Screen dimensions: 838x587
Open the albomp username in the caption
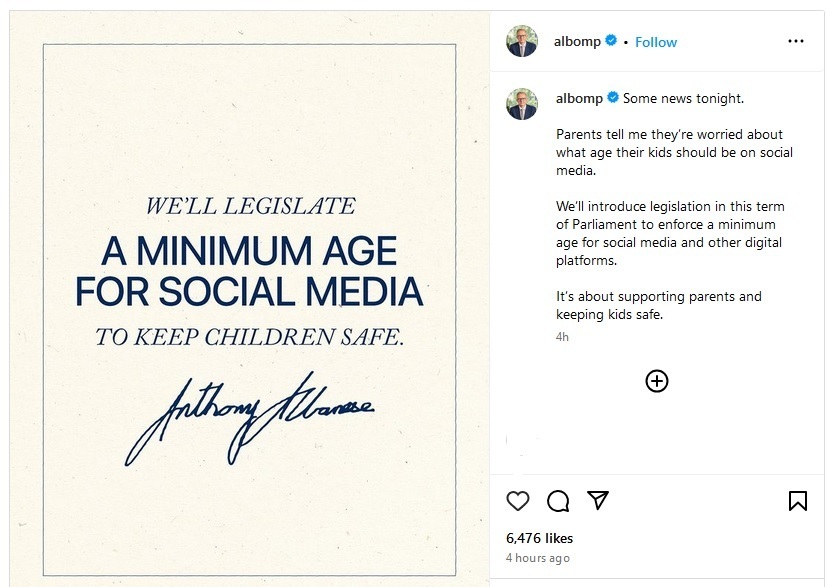(x=579, y=99)
